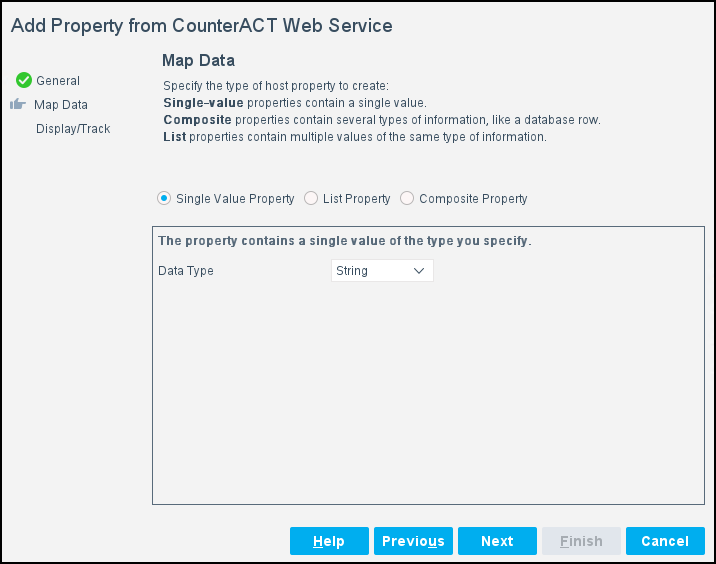The image size is (716, 564).
Task: Proceed with the Next button
Action: tap(497, 541)
